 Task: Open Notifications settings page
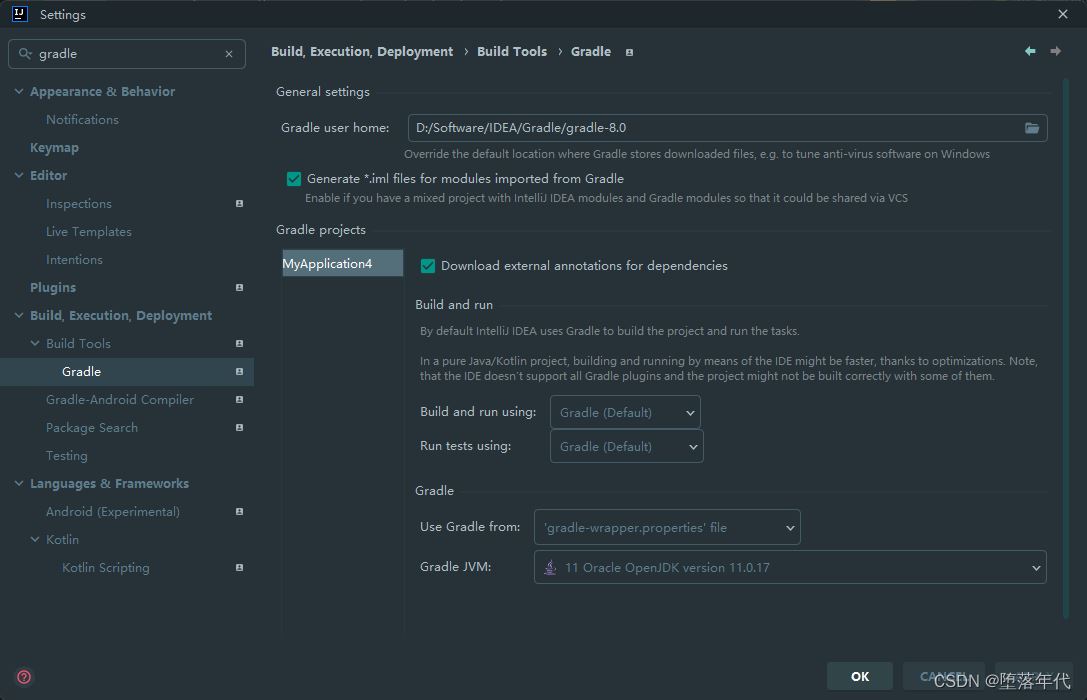tap(82, 120)
